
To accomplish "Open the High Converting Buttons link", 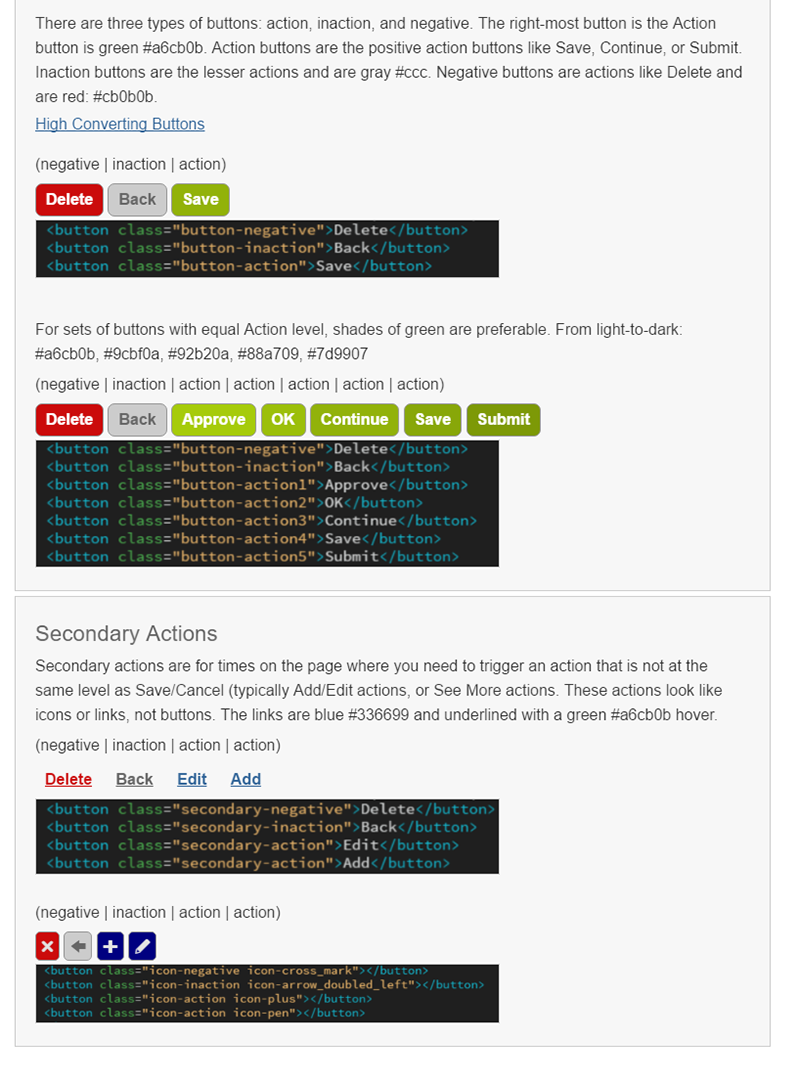I will click(120, 124).
